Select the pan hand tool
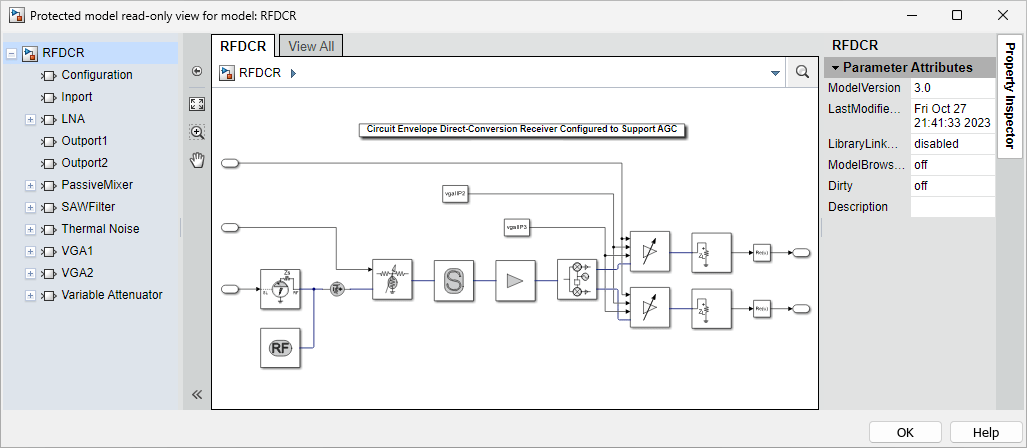This screenshot has height=448, width=1027. (x=196, y=160)
